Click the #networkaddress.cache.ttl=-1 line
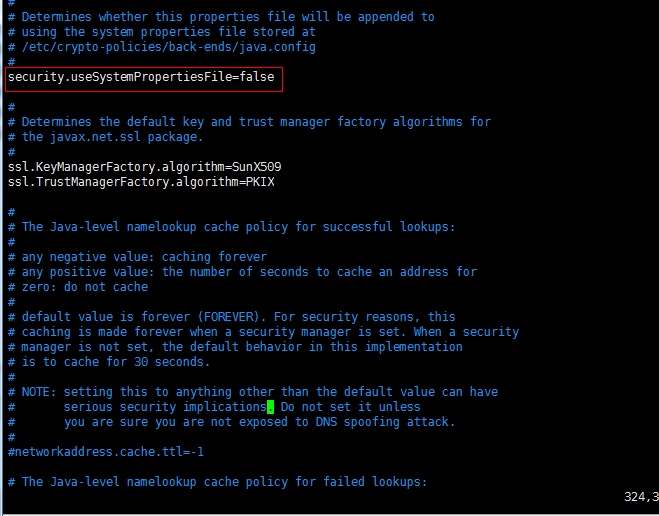659x516 pixels. tap(105, 452)
